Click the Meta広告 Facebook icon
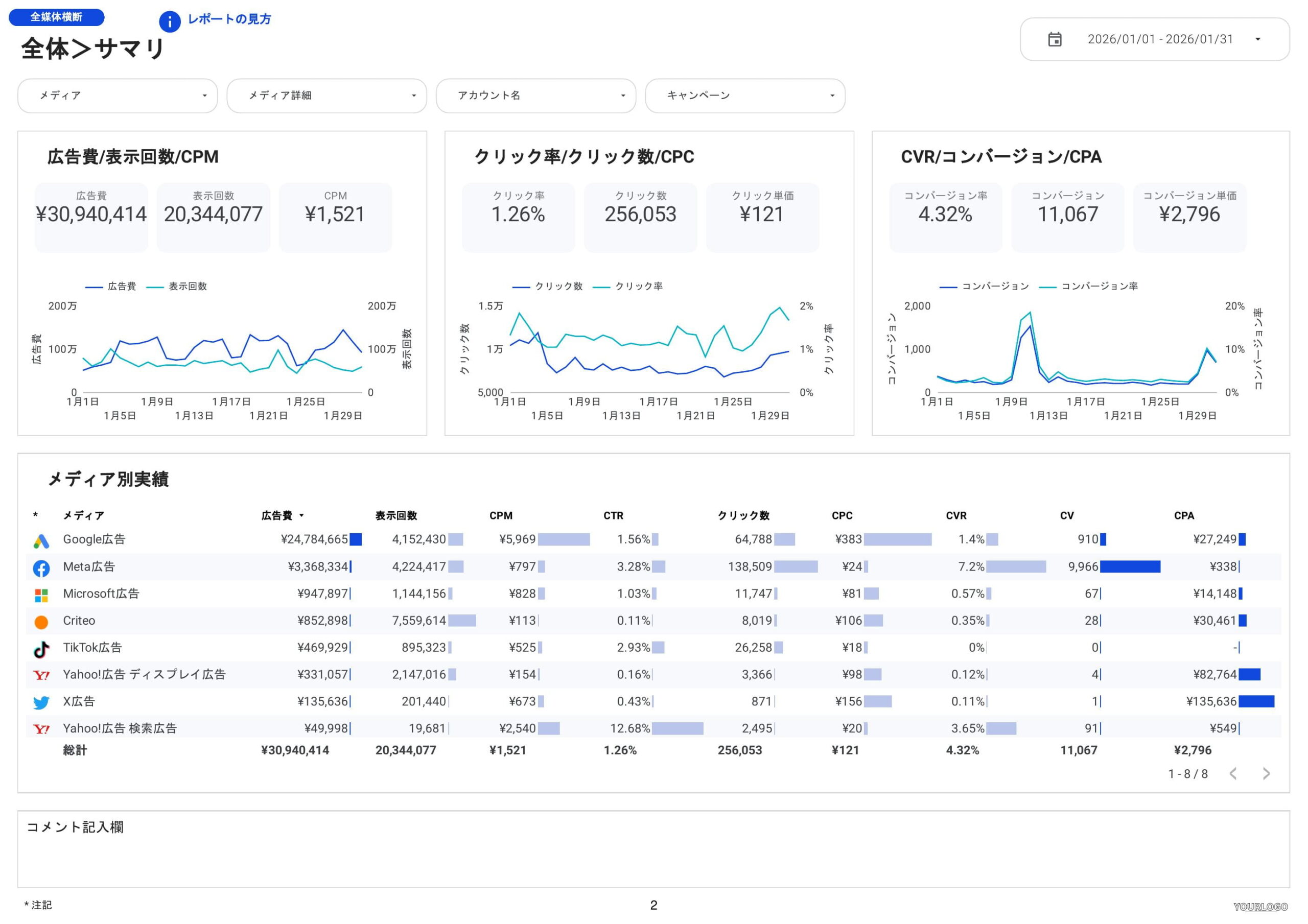Screen dimensions: 1308x924 (41, 568)
